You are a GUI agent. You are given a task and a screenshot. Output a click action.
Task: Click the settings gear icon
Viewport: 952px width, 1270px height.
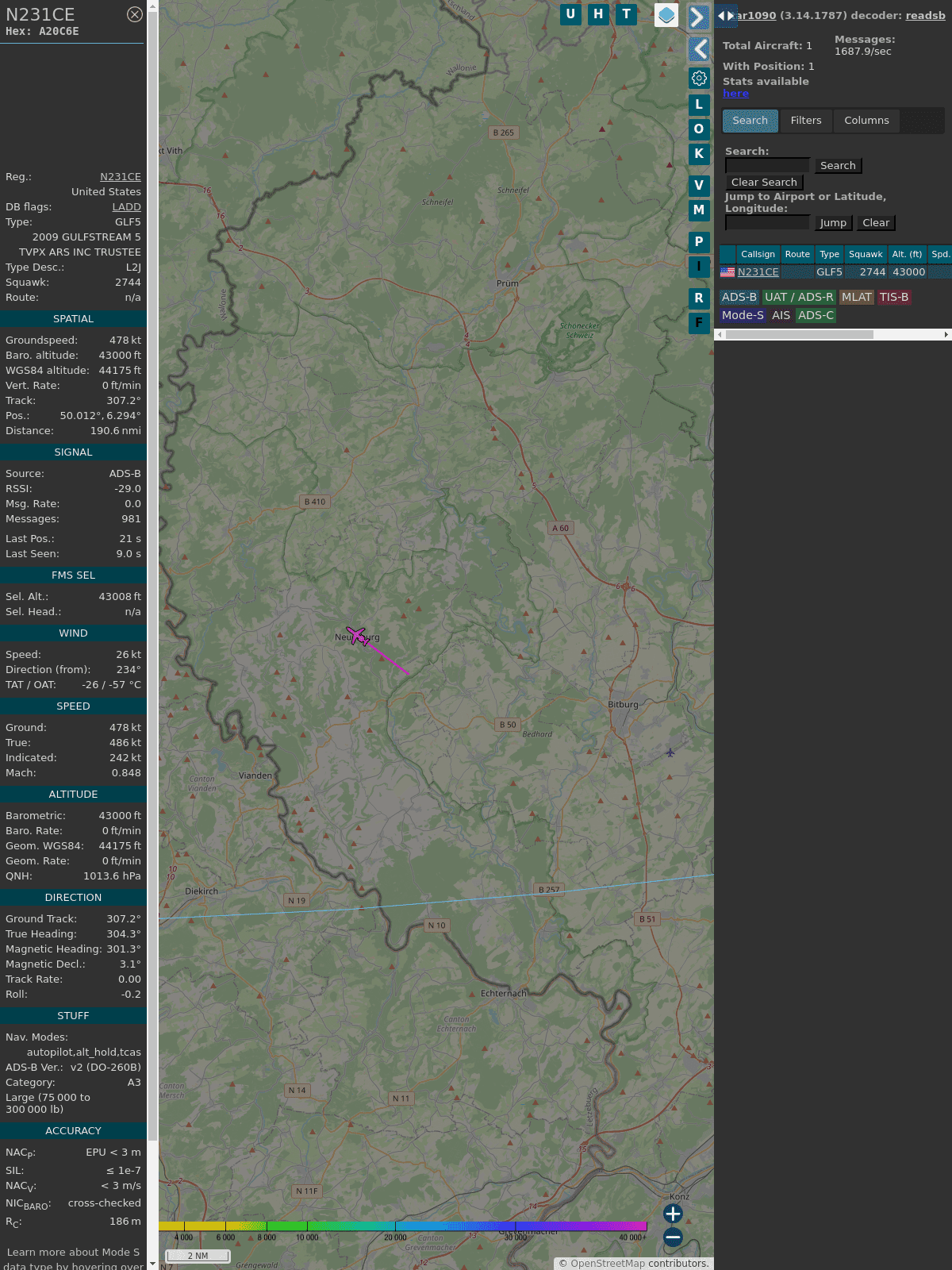[699, 78]
